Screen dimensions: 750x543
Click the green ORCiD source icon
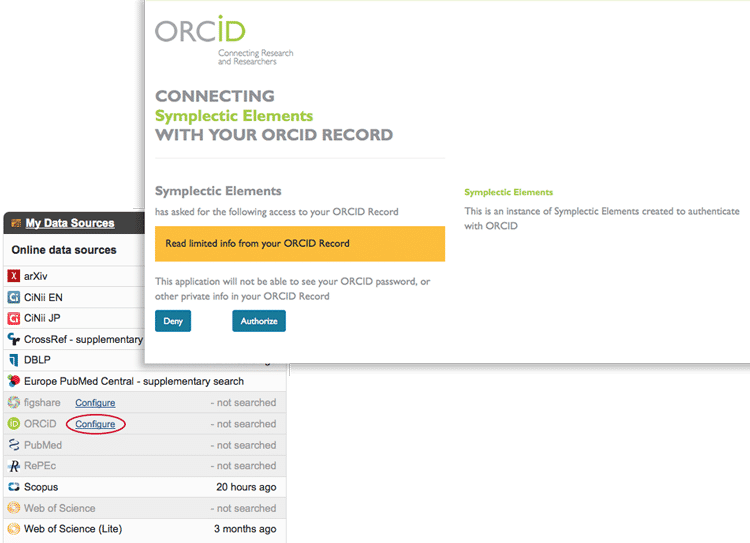point(14,423)
